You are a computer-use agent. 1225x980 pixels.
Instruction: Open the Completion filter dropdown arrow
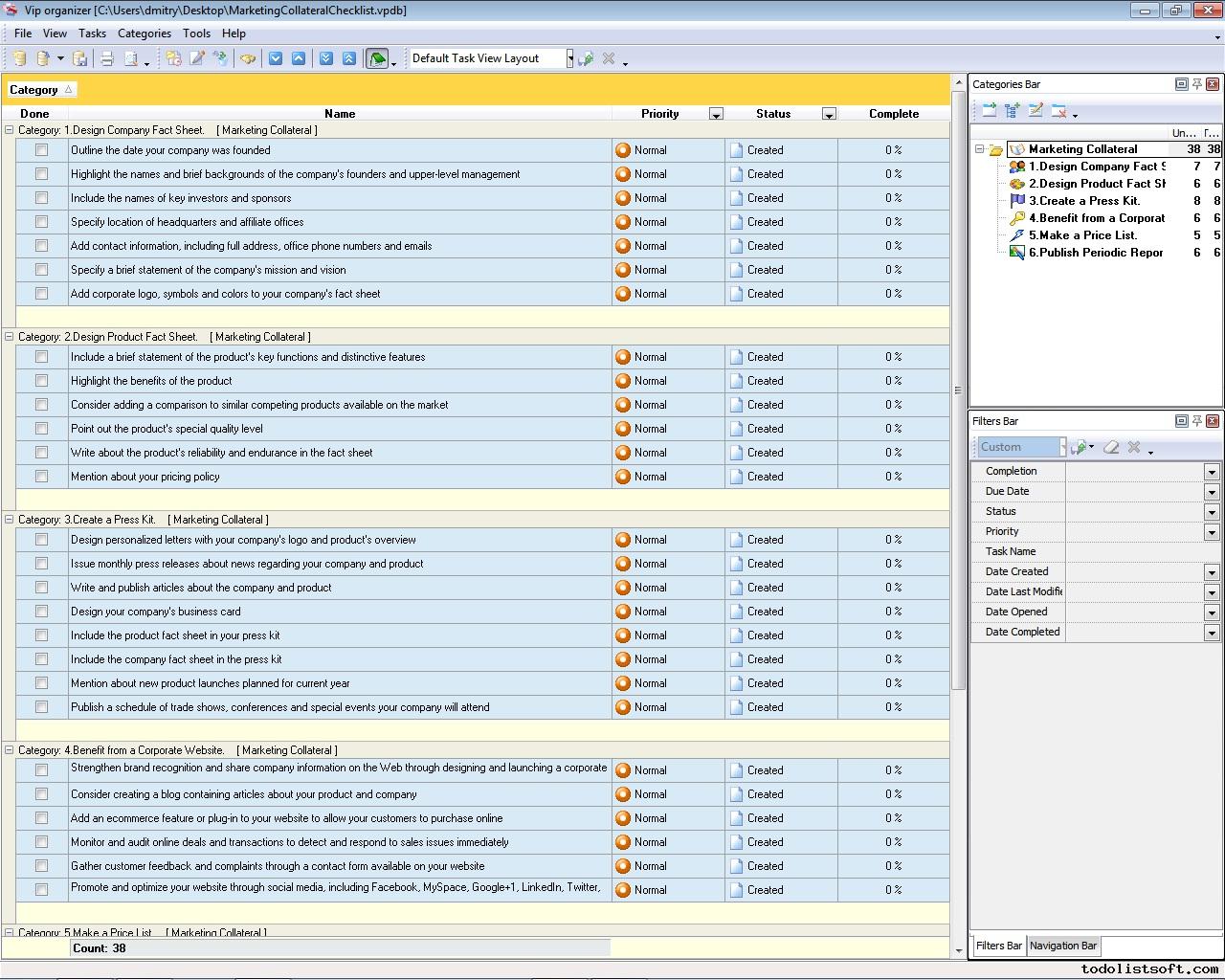[x=1211, y=472]
